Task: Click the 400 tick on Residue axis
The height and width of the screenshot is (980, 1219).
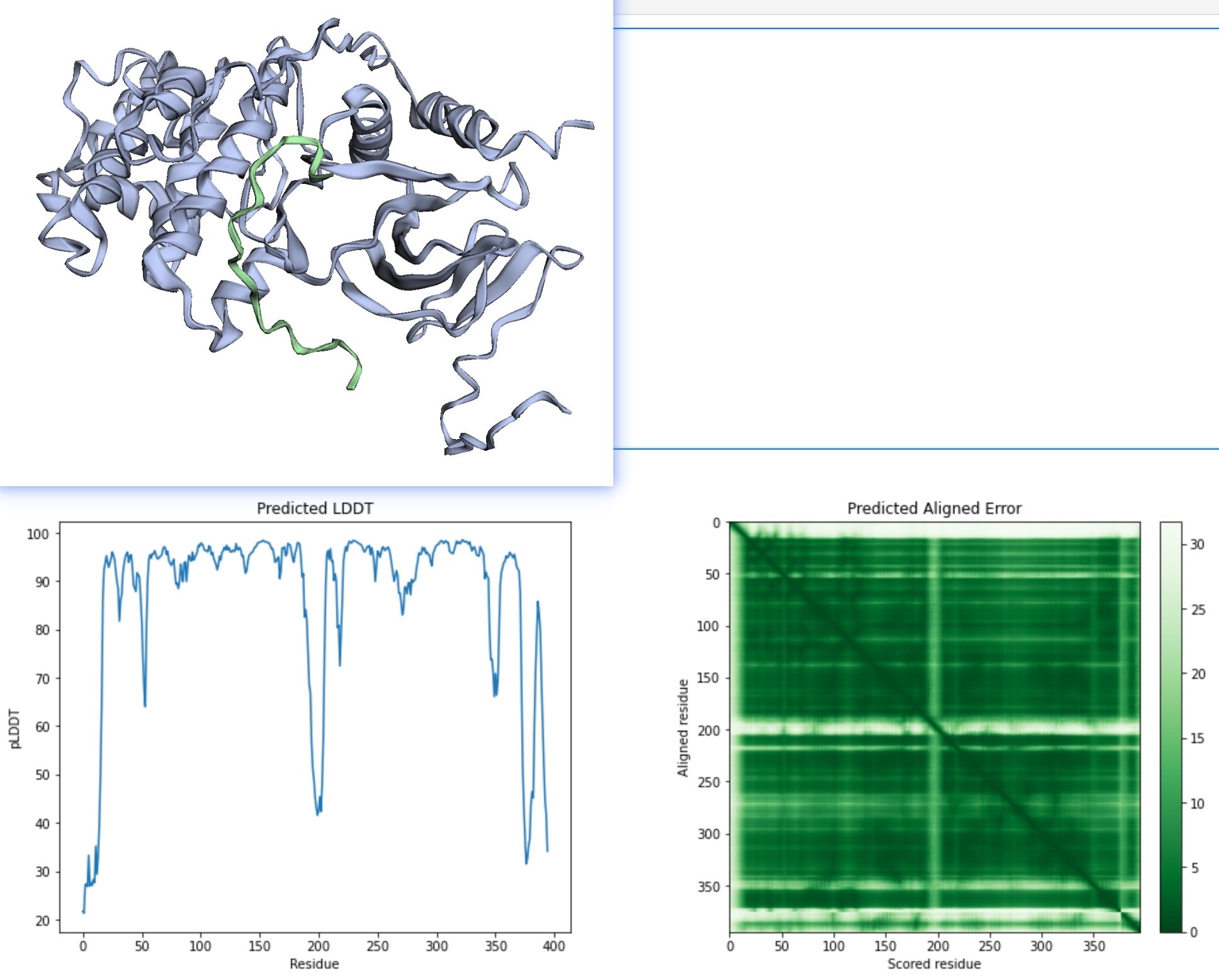Action: coord(554,946)
